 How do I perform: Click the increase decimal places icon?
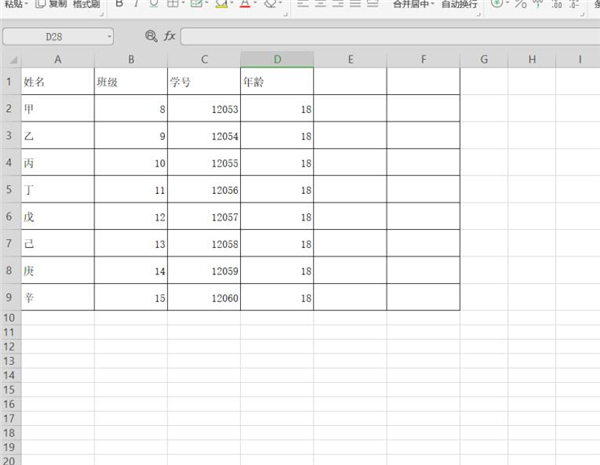click(557, 4)
